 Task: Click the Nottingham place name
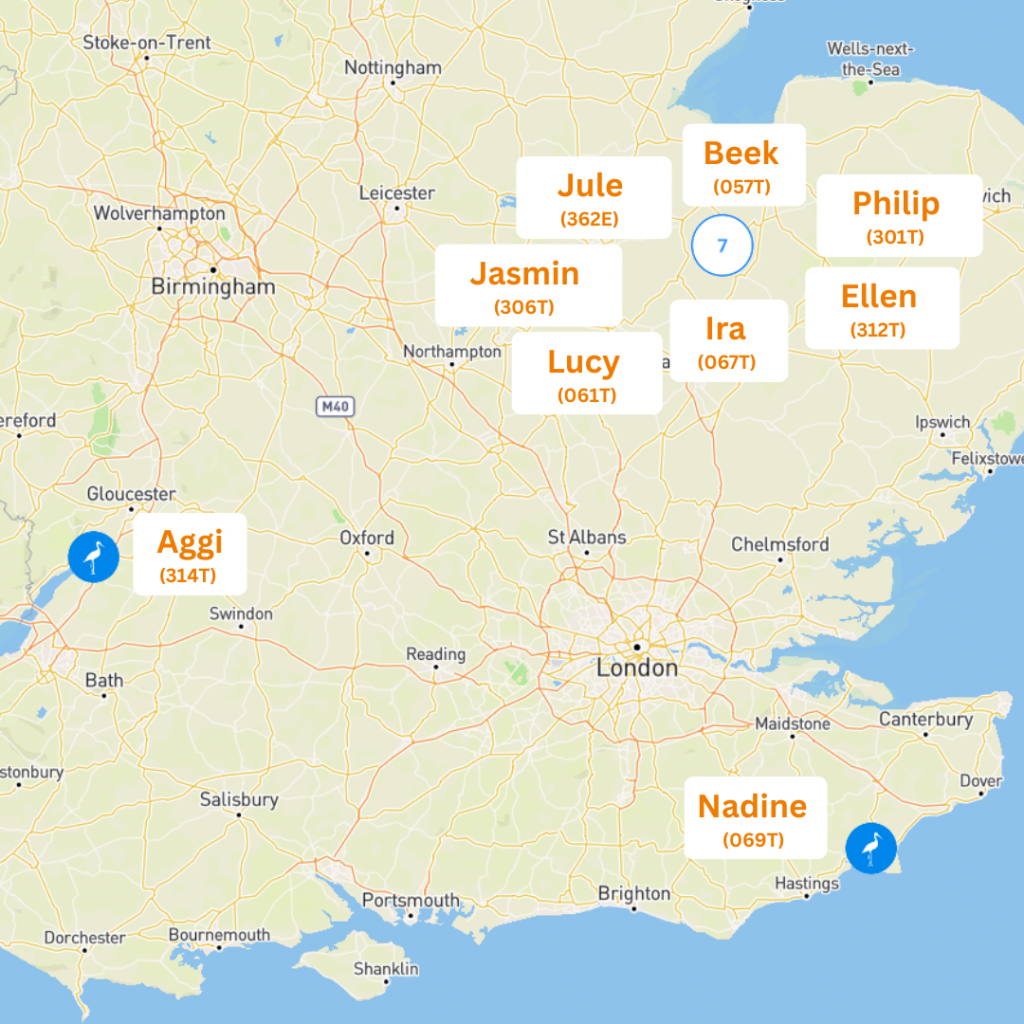393,67
